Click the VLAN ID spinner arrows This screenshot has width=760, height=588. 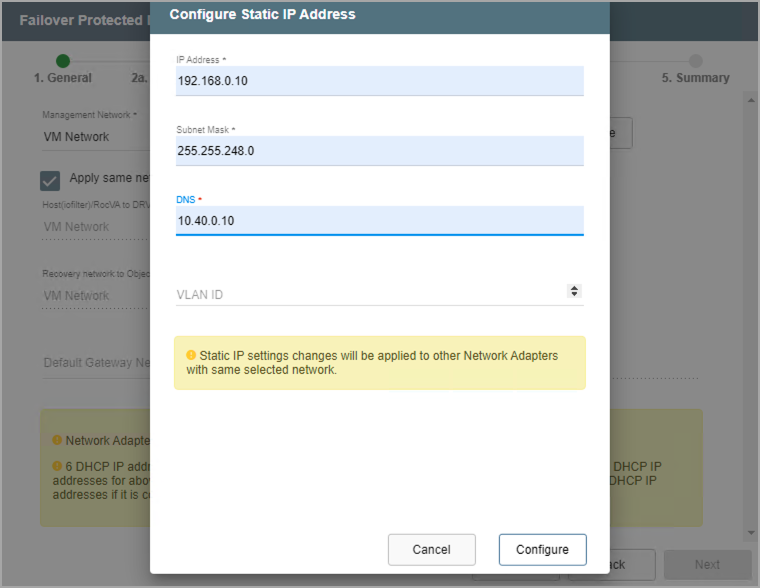point(574,291)
